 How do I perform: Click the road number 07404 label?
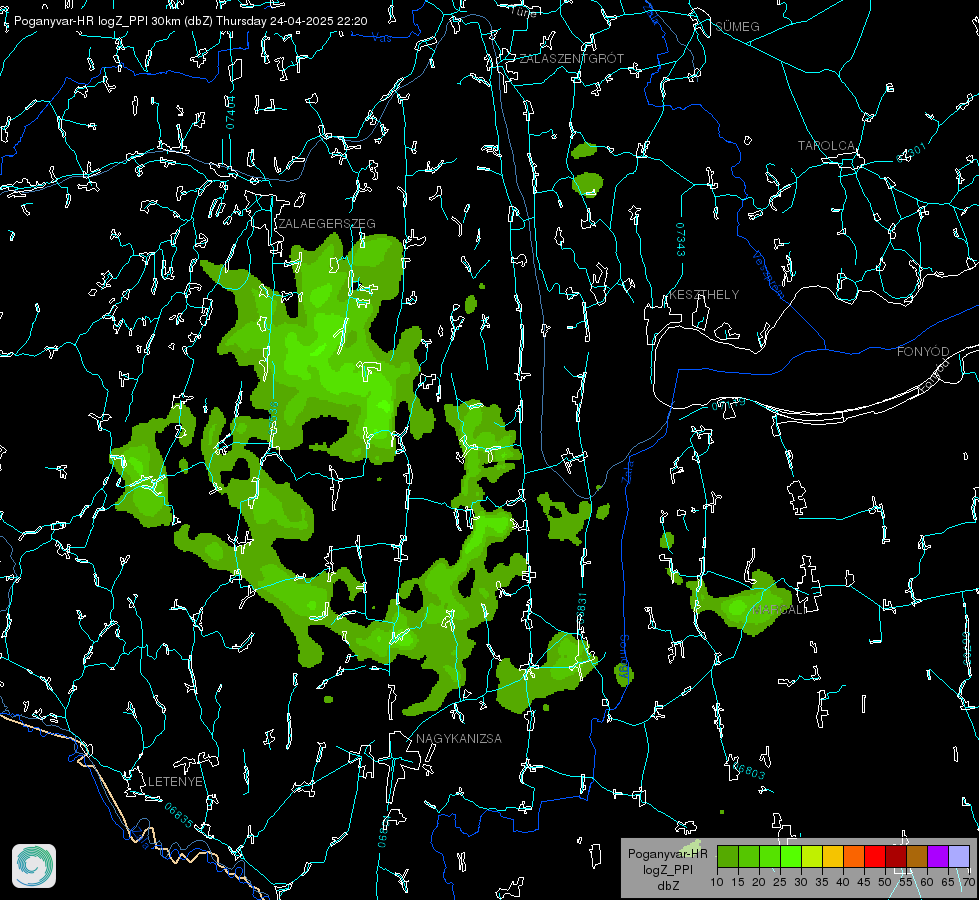pos(230,113)
